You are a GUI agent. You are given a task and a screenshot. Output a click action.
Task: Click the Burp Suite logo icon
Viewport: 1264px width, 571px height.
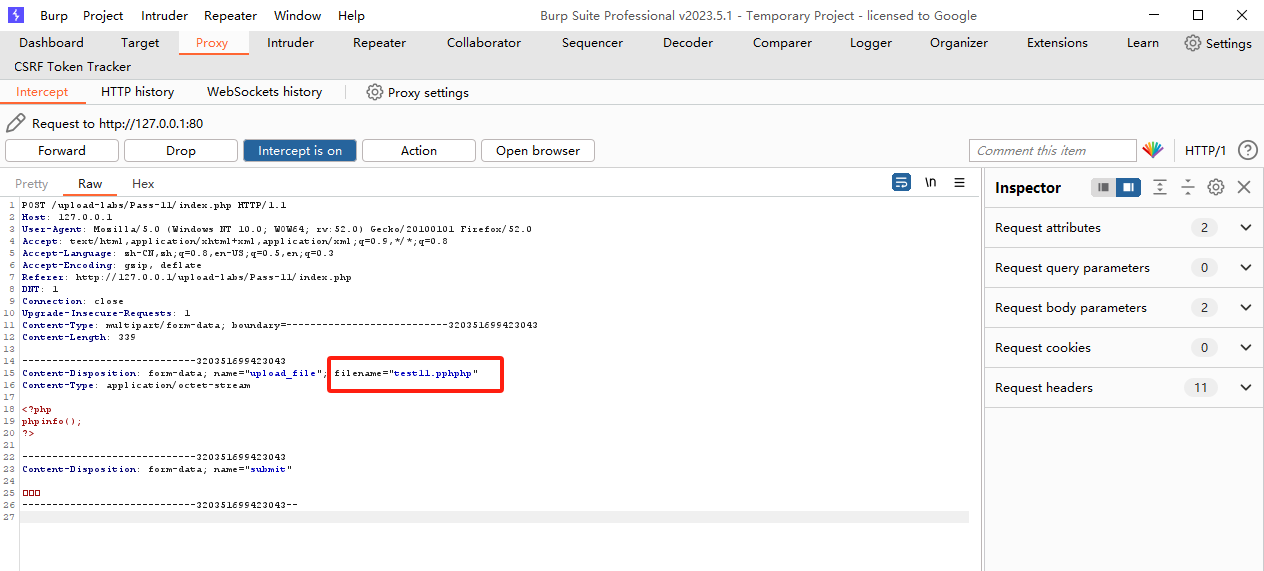pos(16,15)
